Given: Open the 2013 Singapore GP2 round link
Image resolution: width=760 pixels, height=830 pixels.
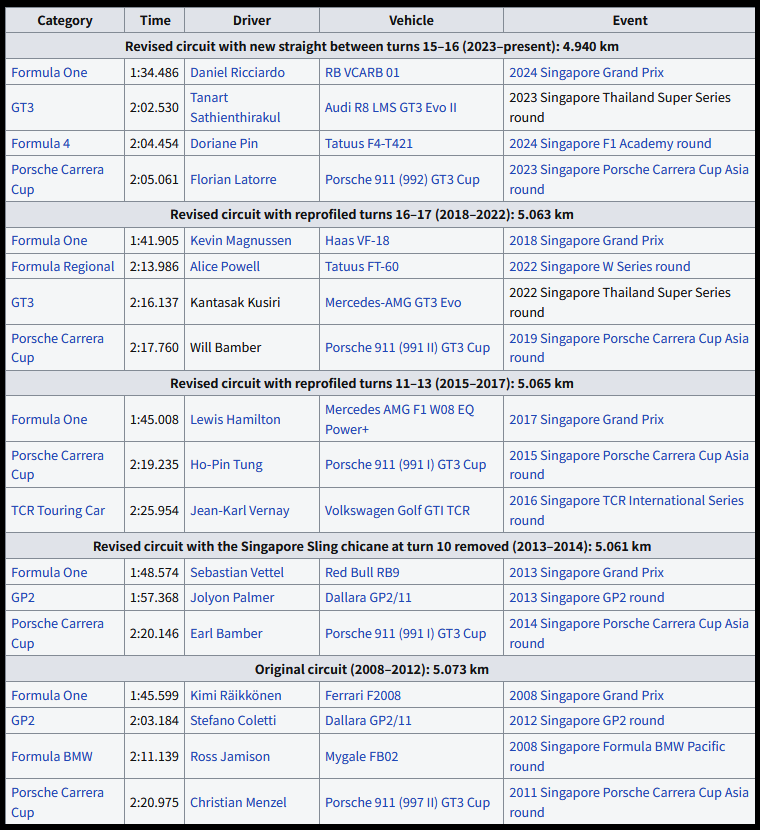Looking at the screenshot, I should pos(586,597).
